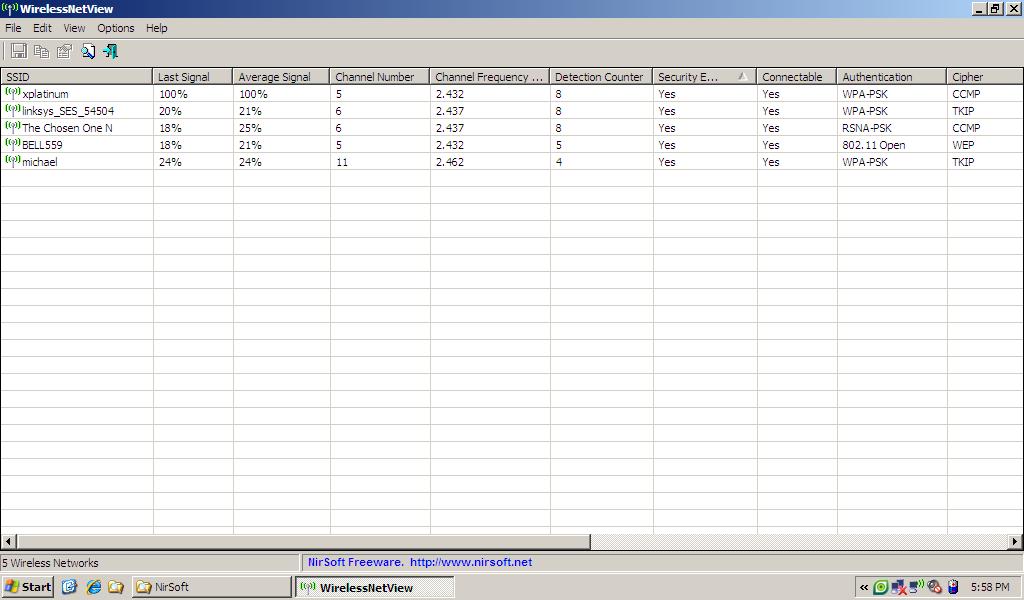Viewport: 1024px width, 600px height.
Task: Select the antenna icon beside linksys_SES_54504
Action: [12, 110]
